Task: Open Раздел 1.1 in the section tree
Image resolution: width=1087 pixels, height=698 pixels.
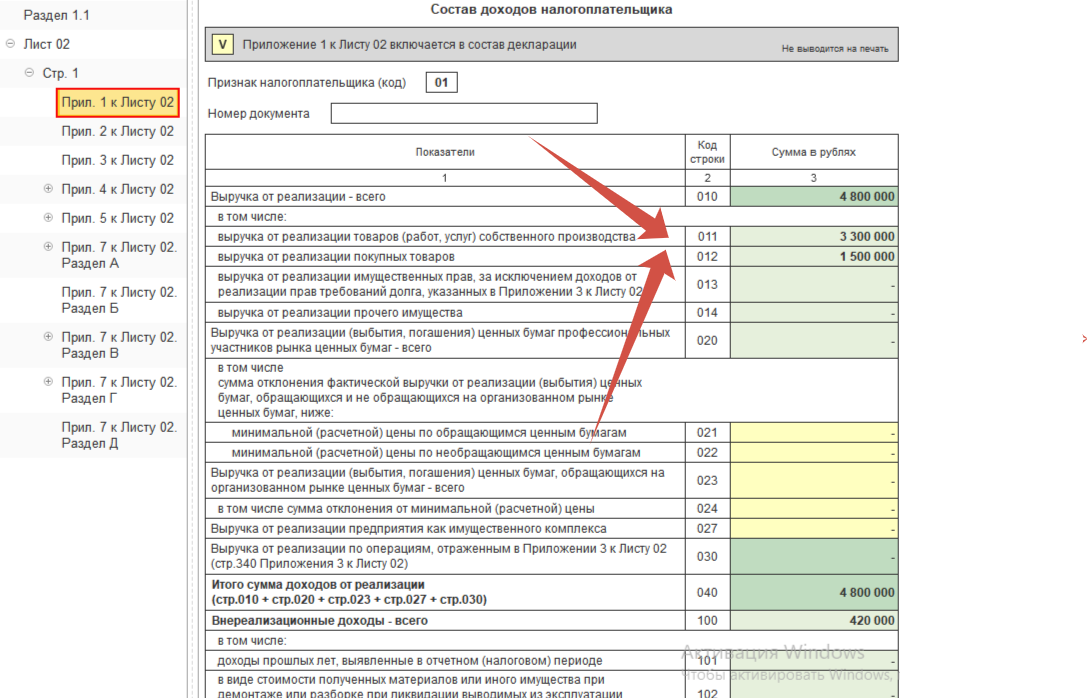Action: [56, 15]
